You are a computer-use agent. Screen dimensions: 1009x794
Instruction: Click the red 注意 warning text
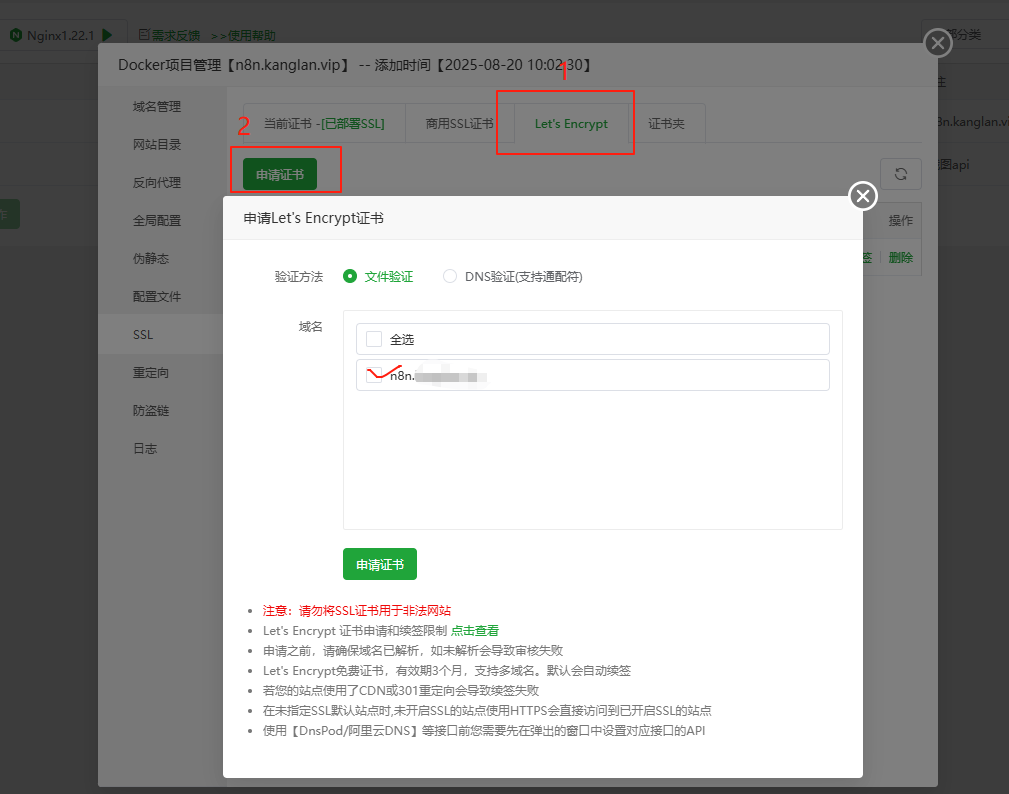tap(356, 611)
